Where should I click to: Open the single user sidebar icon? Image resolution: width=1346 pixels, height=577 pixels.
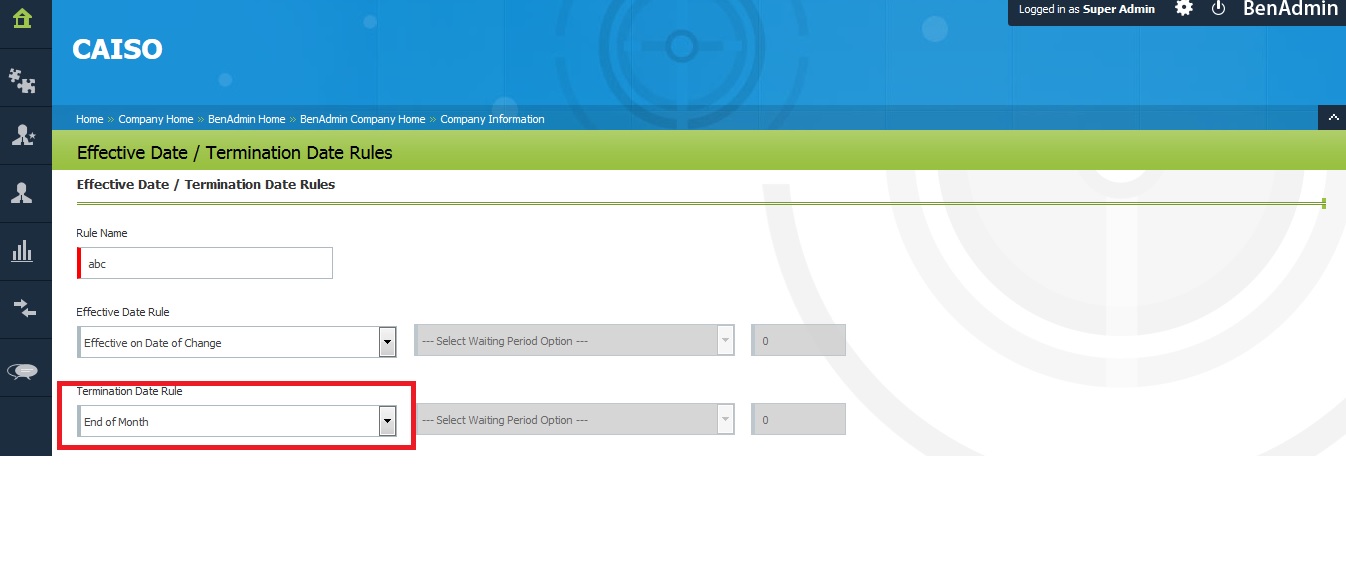click(22, 194)
